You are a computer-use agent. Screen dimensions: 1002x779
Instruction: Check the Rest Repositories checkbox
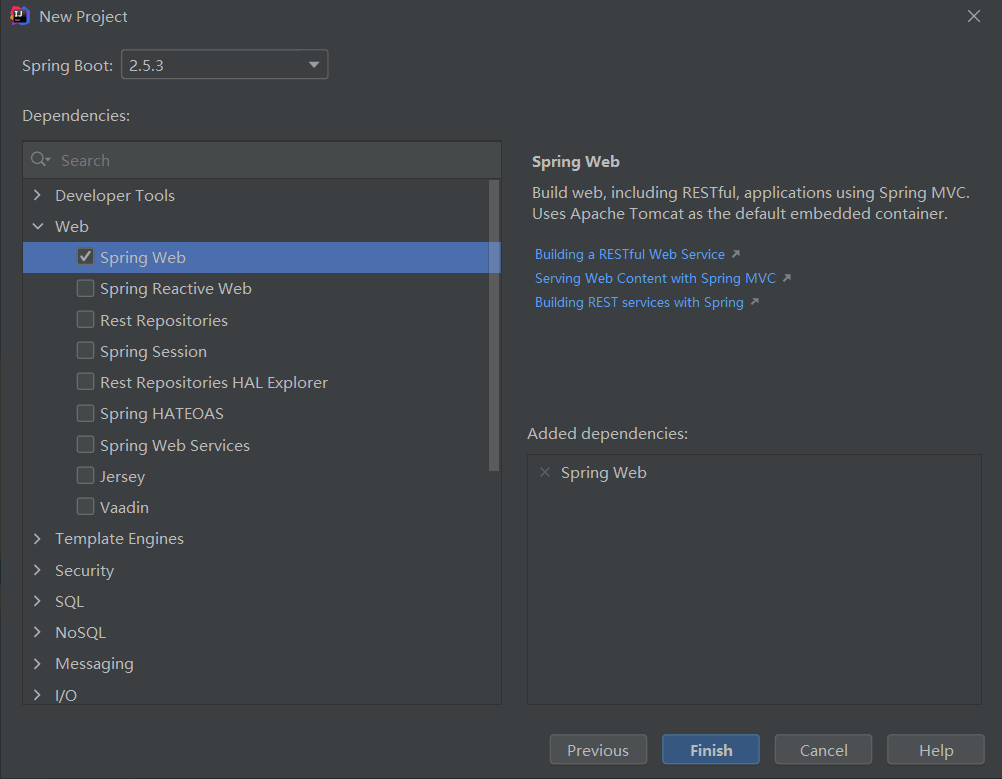pyautogui.click(x=85, y=320)
